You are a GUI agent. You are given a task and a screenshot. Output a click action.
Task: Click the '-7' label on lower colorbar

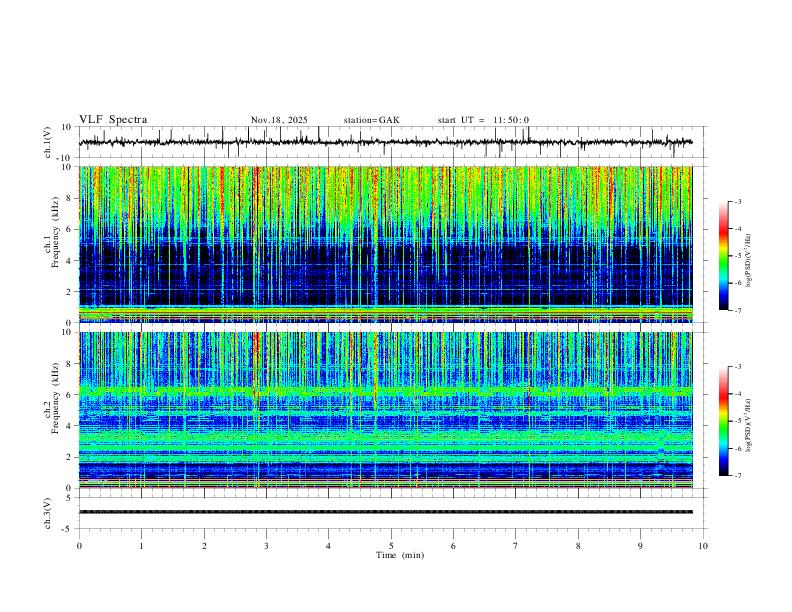(x=738, y=476)
